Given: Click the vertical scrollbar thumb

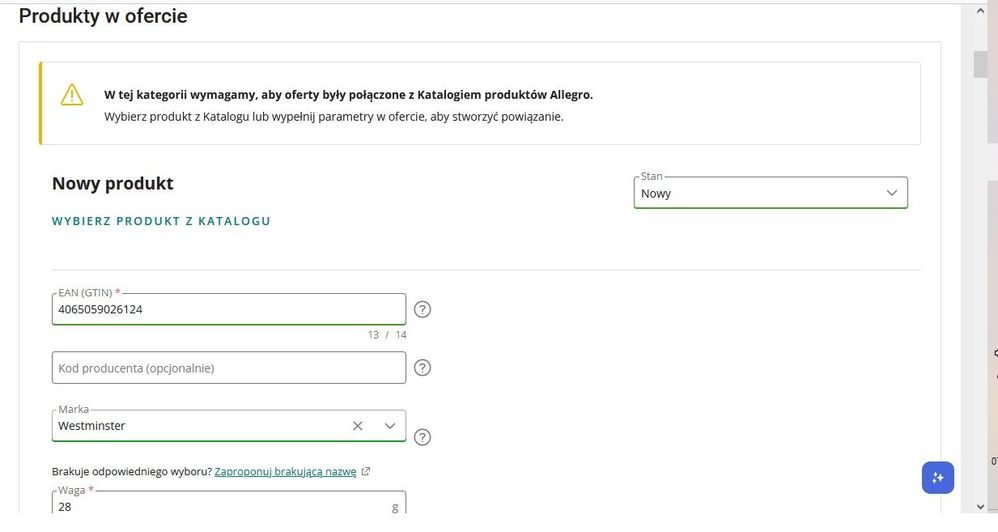Looking at the screenshot, I should 978,63.
